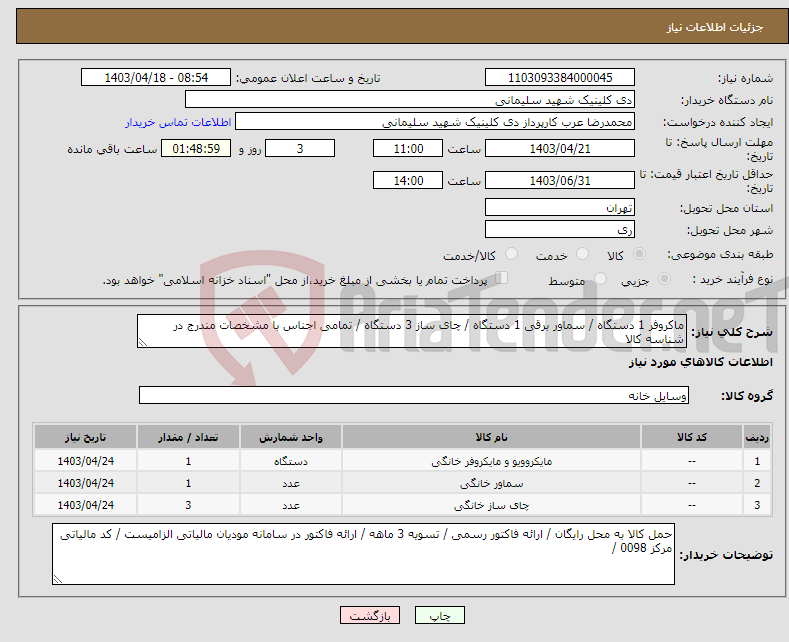Click the واحد شمارش column header
The height and width of the screenshot is (642, 789).
291,437
